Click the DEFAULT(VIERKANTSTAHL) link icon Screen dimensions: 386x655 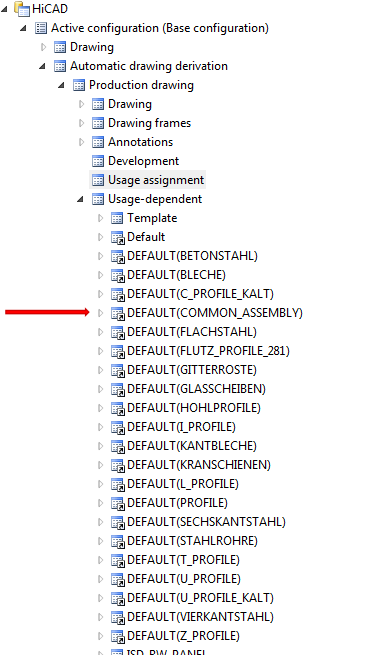point(118,618)
